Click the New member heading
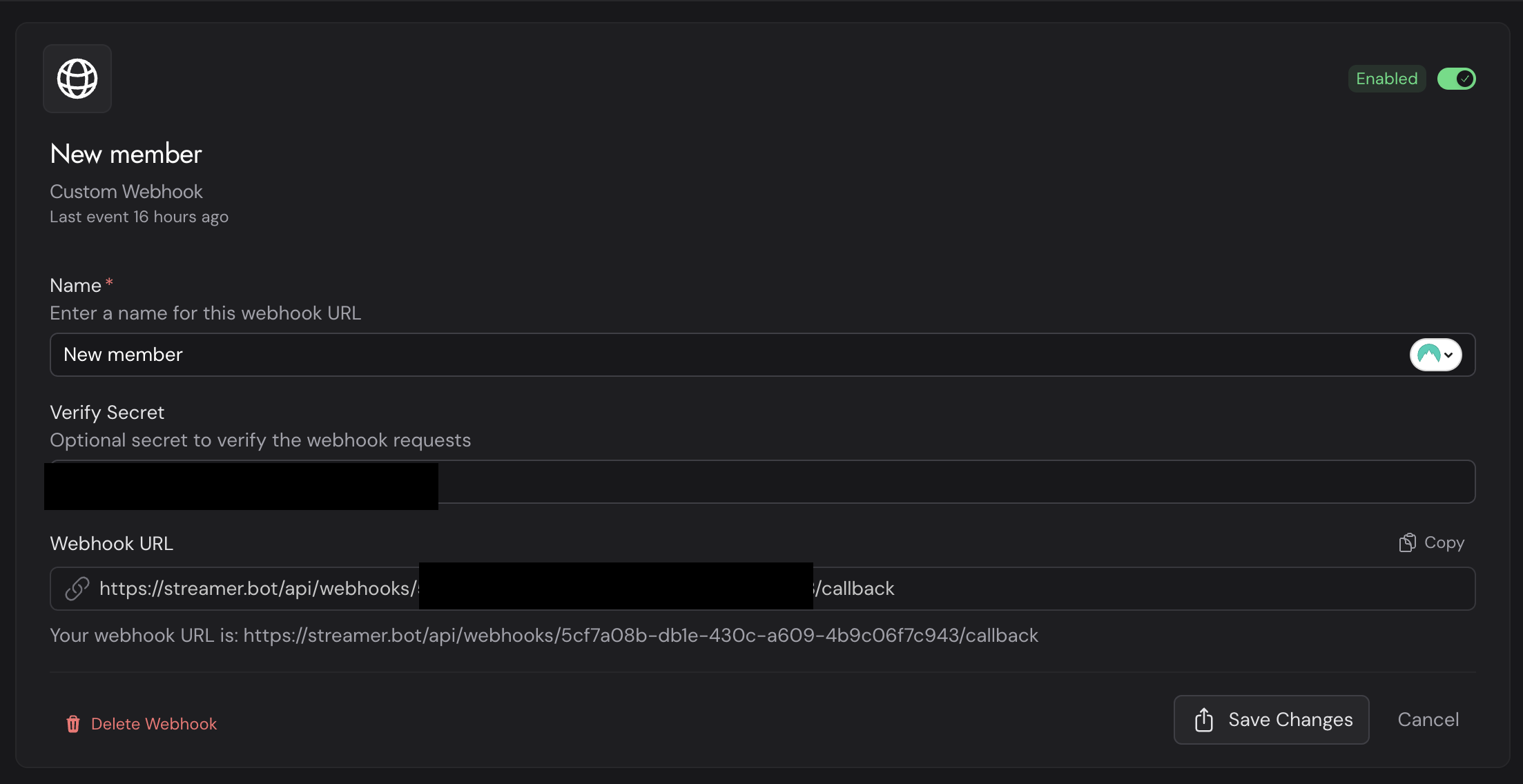Image resolution: width=1523 pixels, height=784 pixels. [126, 154]
